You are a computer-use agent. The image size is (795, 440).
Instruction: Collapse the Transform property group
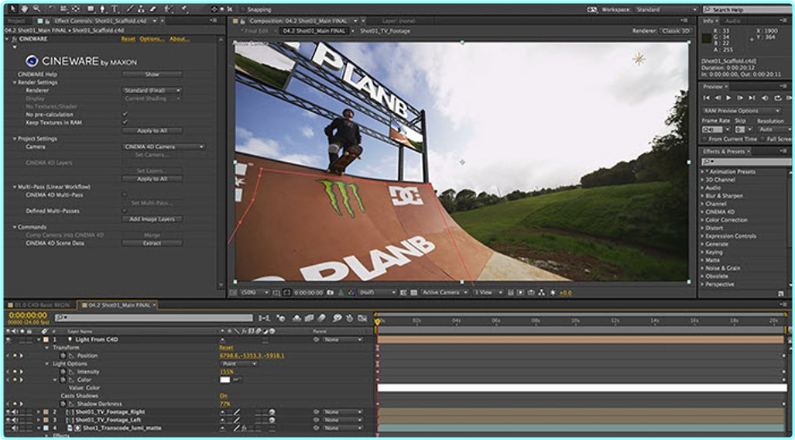pos(48,348)
